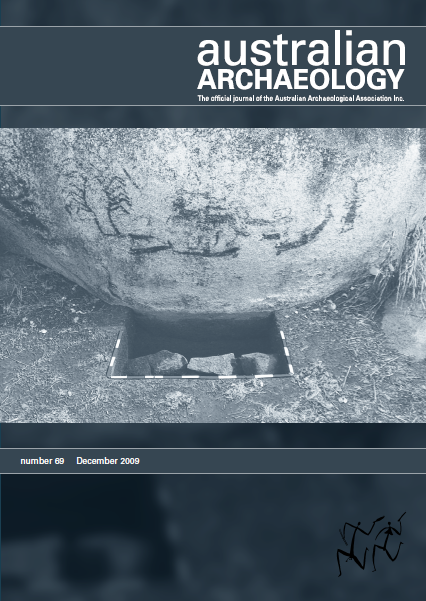Click the dark shadowed back wall of pit
Screen dimensions: 426x601
point(202,332)
